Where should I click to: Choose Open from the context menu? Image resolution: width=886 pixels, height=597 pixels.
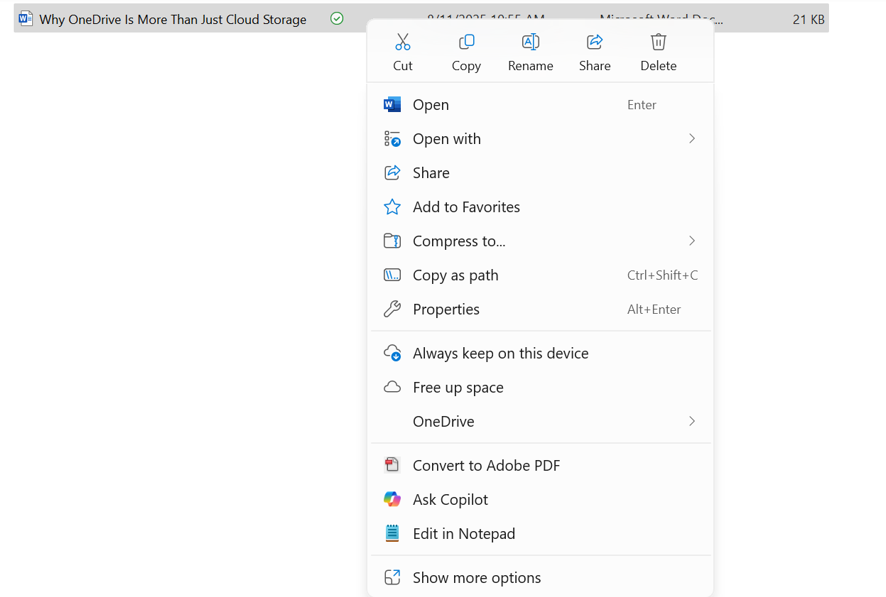[x=541, y=104]
